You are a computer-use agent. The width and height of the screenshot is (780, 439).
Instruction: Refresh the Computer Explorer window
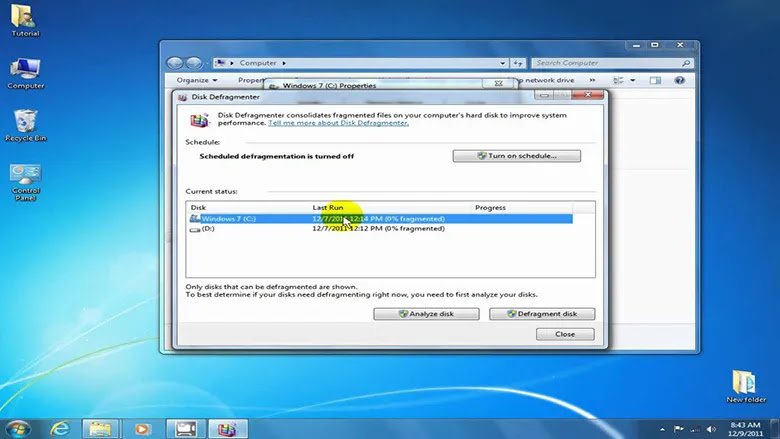tap(518, 63)
